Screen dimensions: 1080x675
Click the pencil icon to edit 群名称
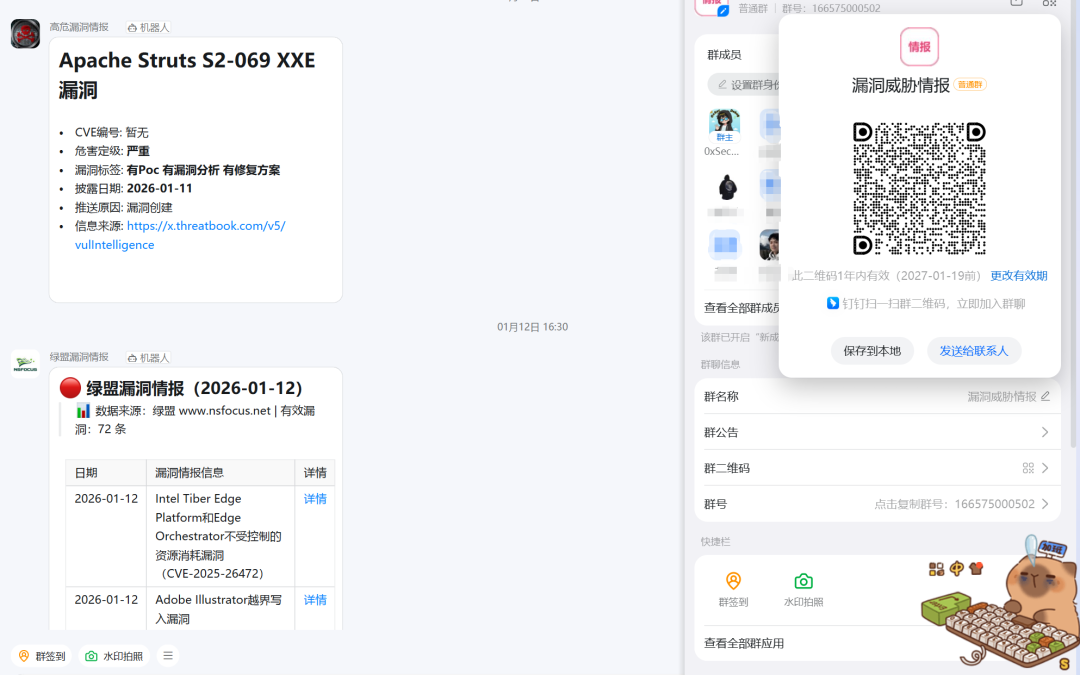tap(1047, 396)
